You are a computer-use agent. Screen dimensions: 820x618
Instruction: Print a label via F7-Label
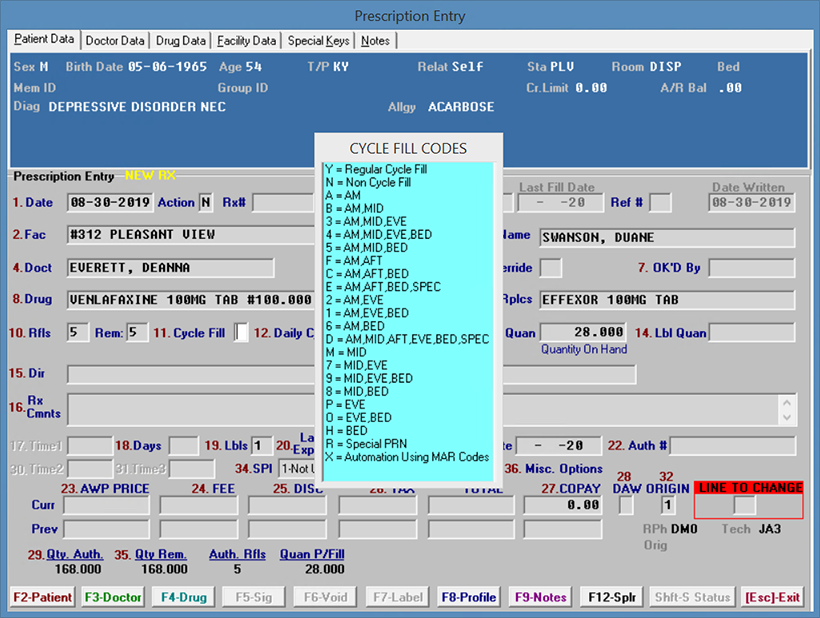(x=396, y=596)
